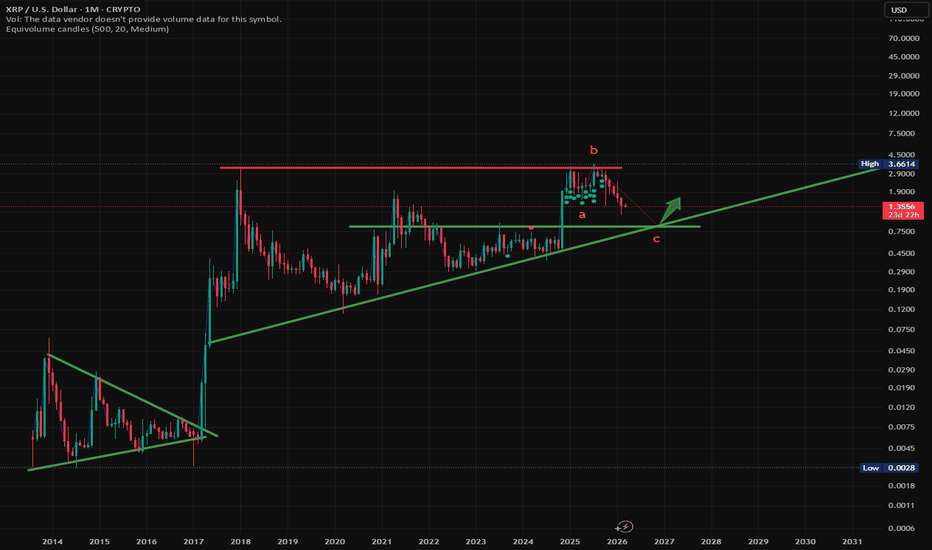
Task: Click the 2023 label on time axis
Action: pos(476,541)
